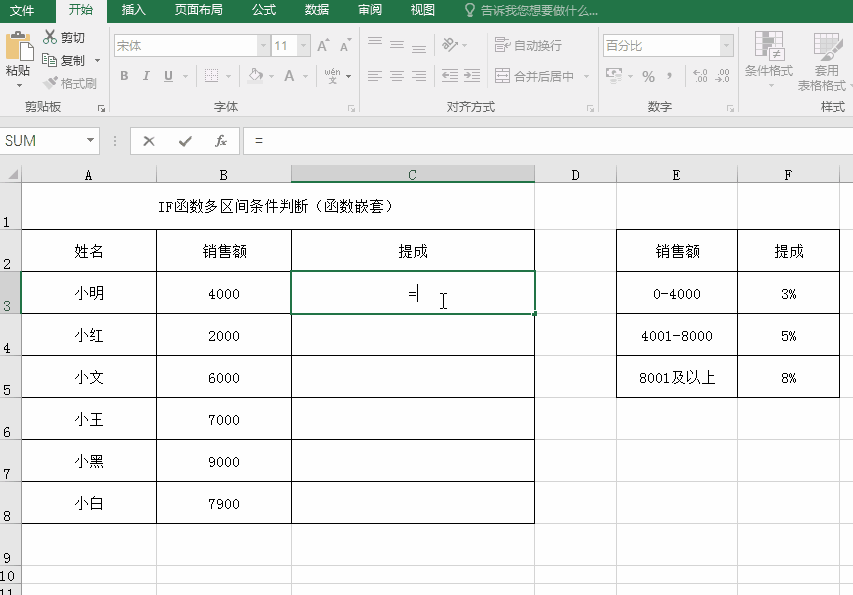The image size is (853, 595).
Task: Cancel formula entry with X button
Action: pos(149,141)
